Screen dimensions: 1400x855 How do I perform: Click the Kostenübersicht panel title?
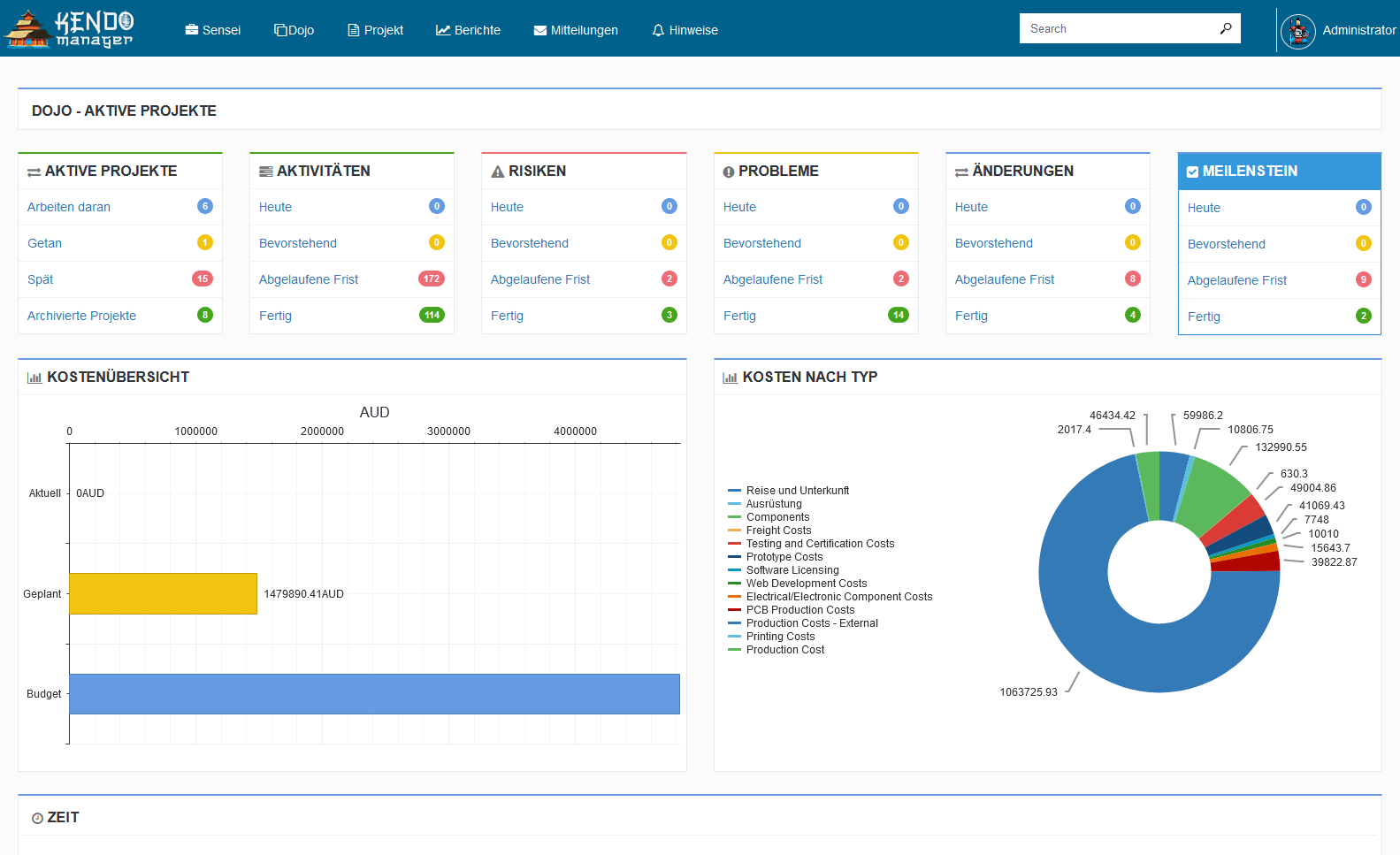click(118, 377)
